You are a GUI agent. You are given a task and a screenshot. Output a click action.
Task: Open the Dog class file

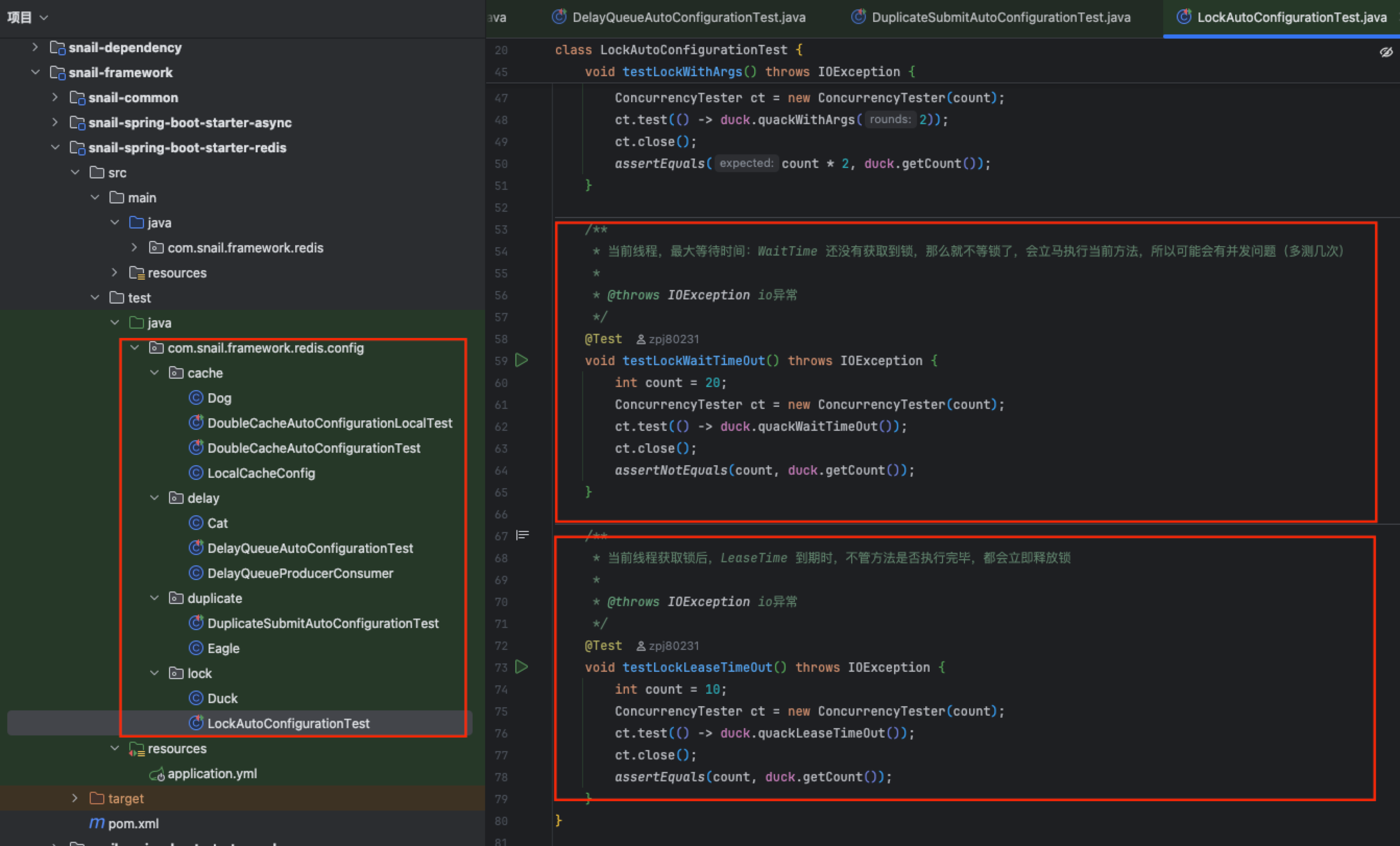219,398
